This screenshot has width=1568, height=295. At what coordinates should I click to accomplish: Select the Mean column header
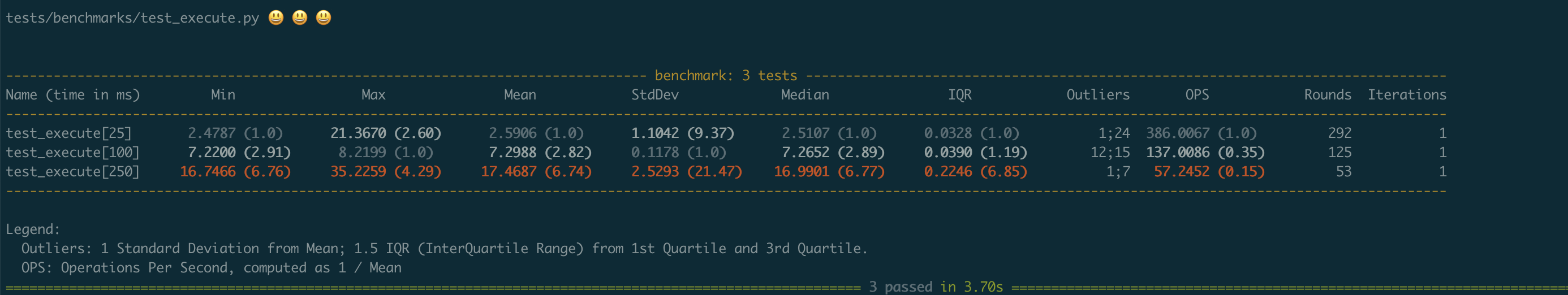coord(520,95)
